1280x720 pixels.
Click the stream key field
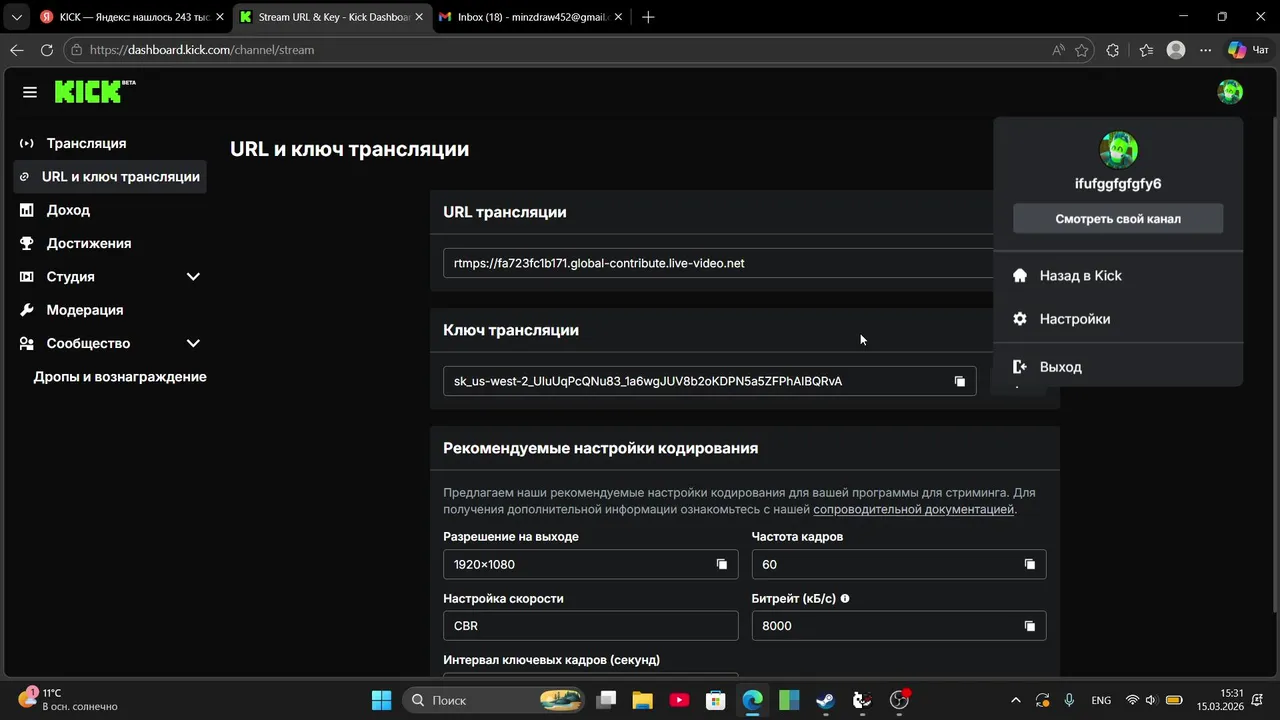point(709,381)
